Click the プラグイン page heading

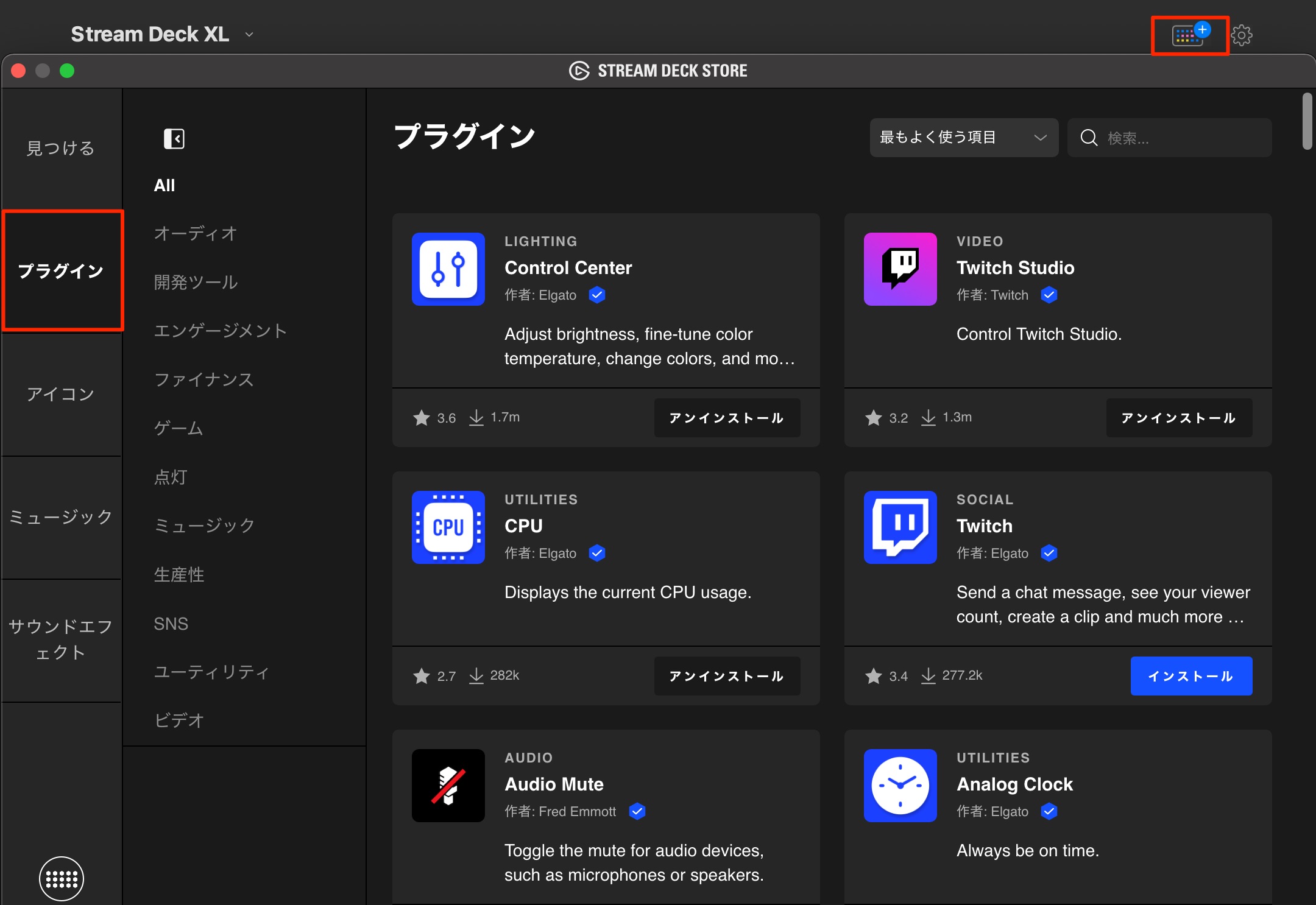pos(465,135)
